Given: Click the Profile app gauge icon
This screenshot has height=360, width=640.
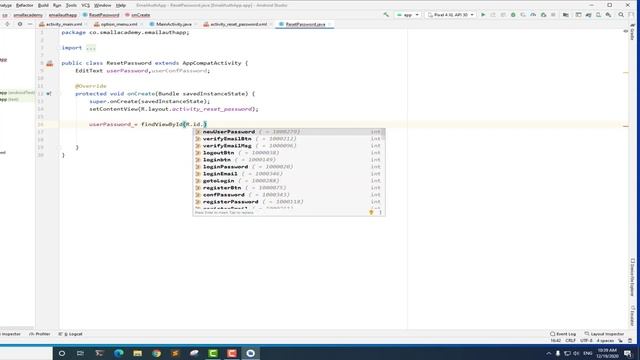Looking at the screenshot, I should coord(533,15).
